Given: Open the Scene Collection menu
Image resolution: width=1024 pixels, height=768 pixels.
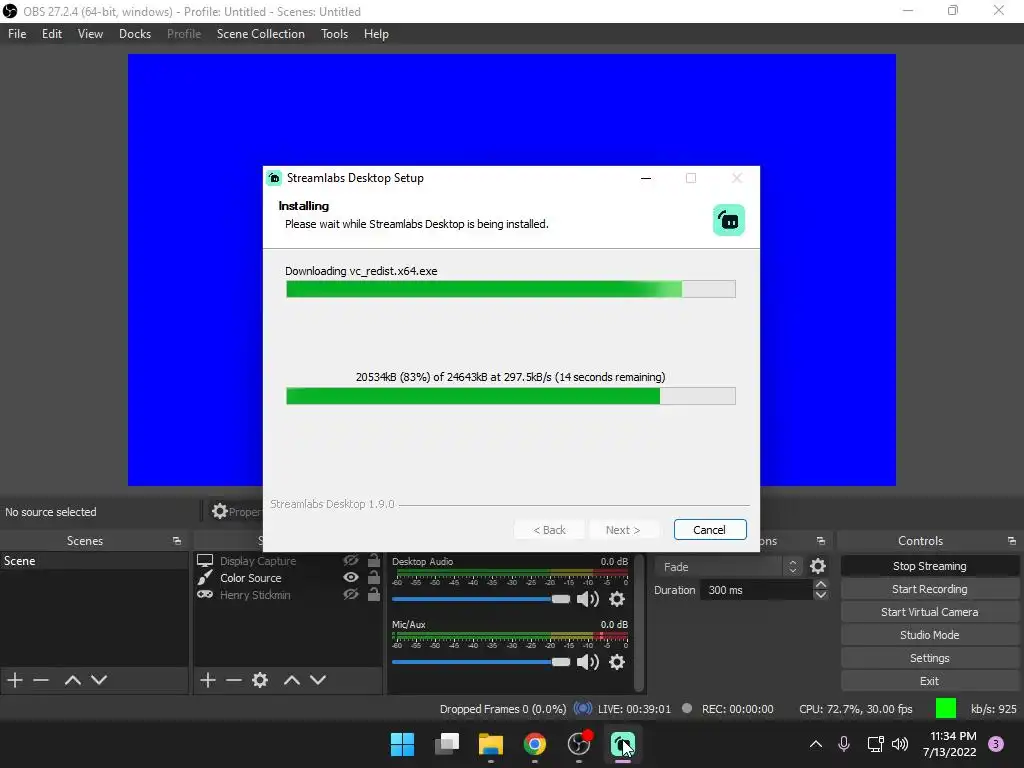Looking at the screenshot, I should (261, 34).
